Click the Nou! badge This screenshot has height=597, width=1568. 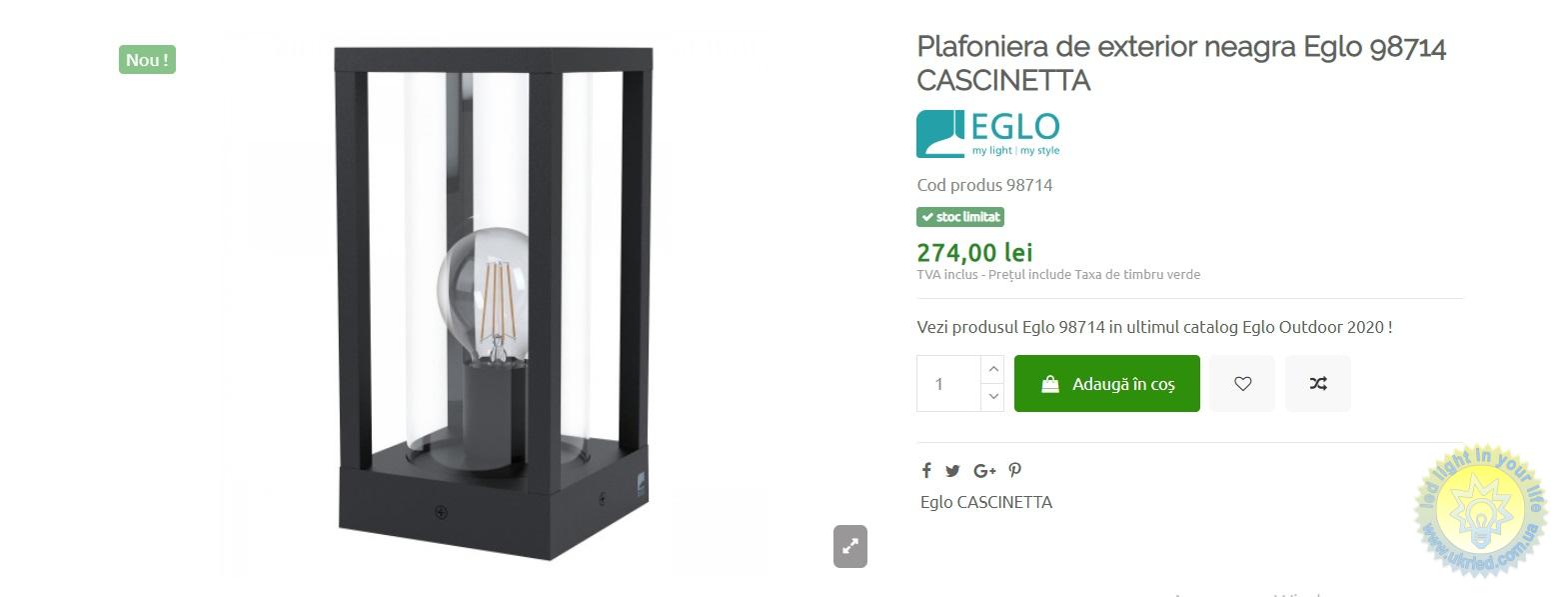pos(147,60)
